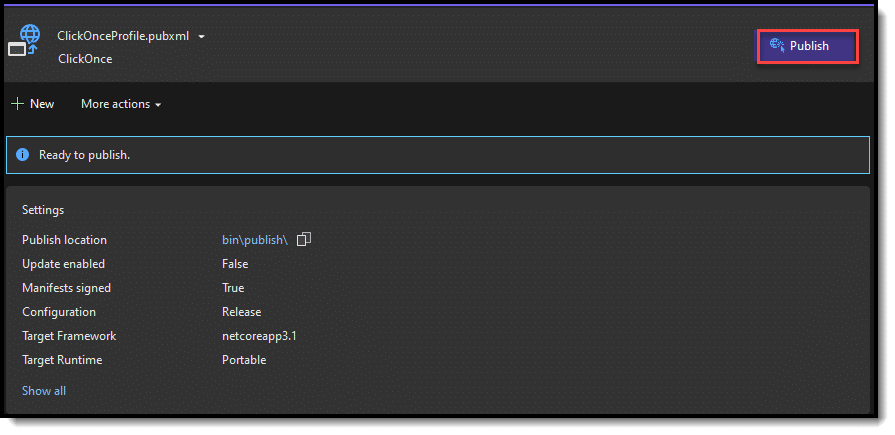This screenshot has width=895, height=435.
Task: Click the Target Framework label
Action: 69,336
